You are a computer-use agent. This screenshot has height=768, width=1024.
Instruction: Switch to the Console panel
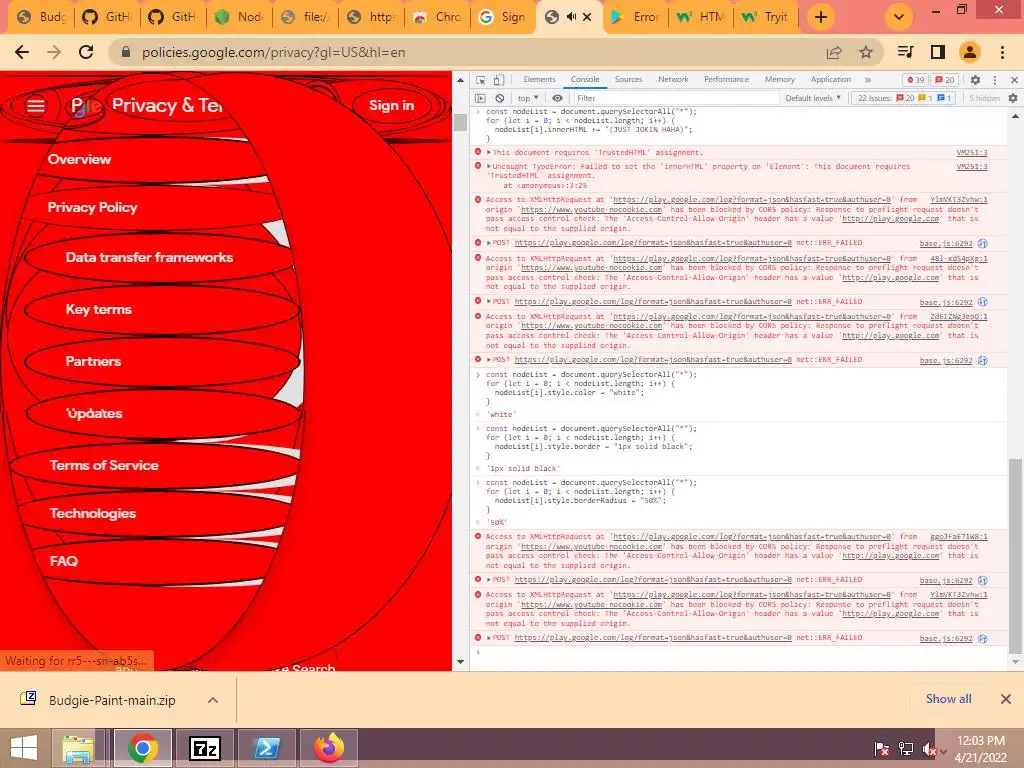click(584, 80)
